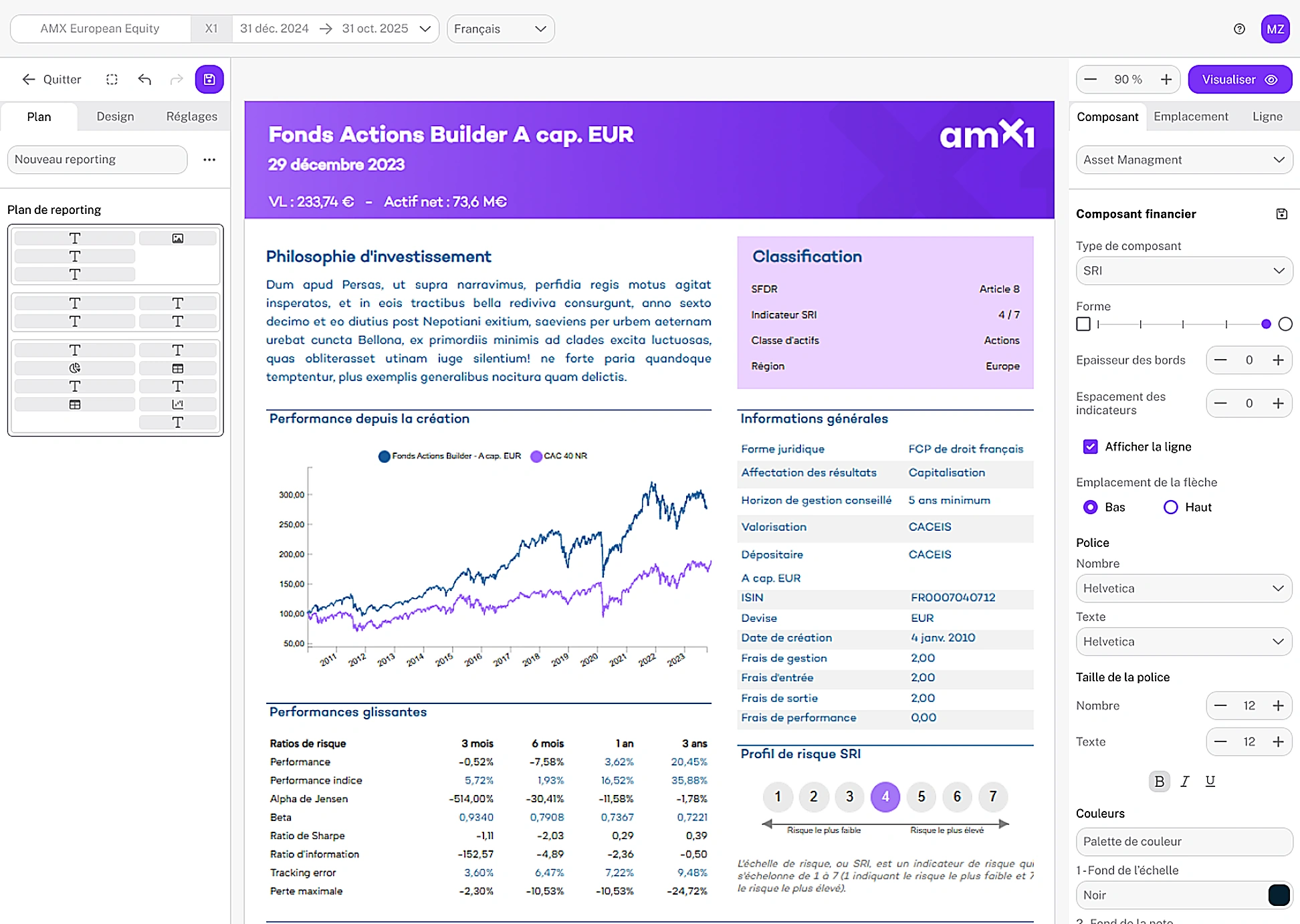Select the line chart block in the plan
The height and width of the screenshot is (924, 1300).
pyautogui.click(x=178, y=405)
